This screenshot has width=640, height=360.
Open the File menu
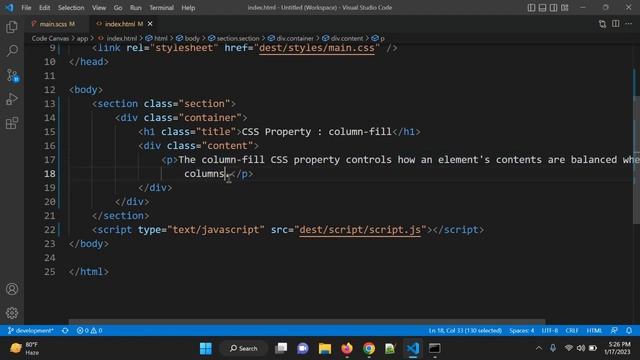tap(26, 8)
